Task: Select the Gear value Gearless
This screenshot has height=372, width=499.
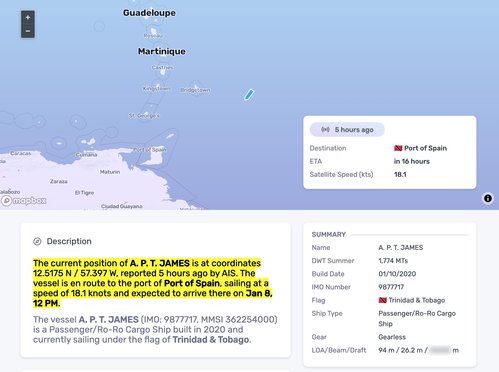Action: click(392, 337)
